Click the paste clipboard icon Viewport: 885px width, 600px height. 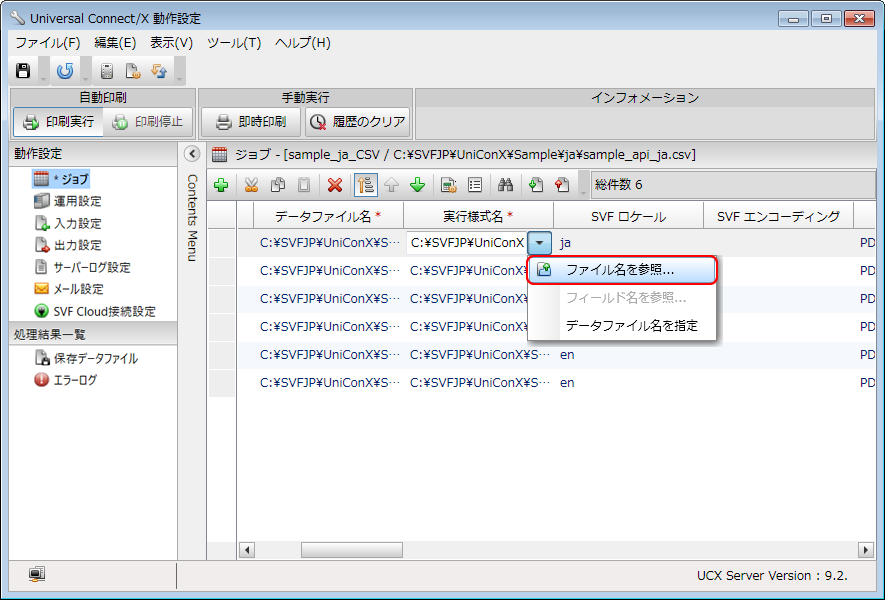304,185
